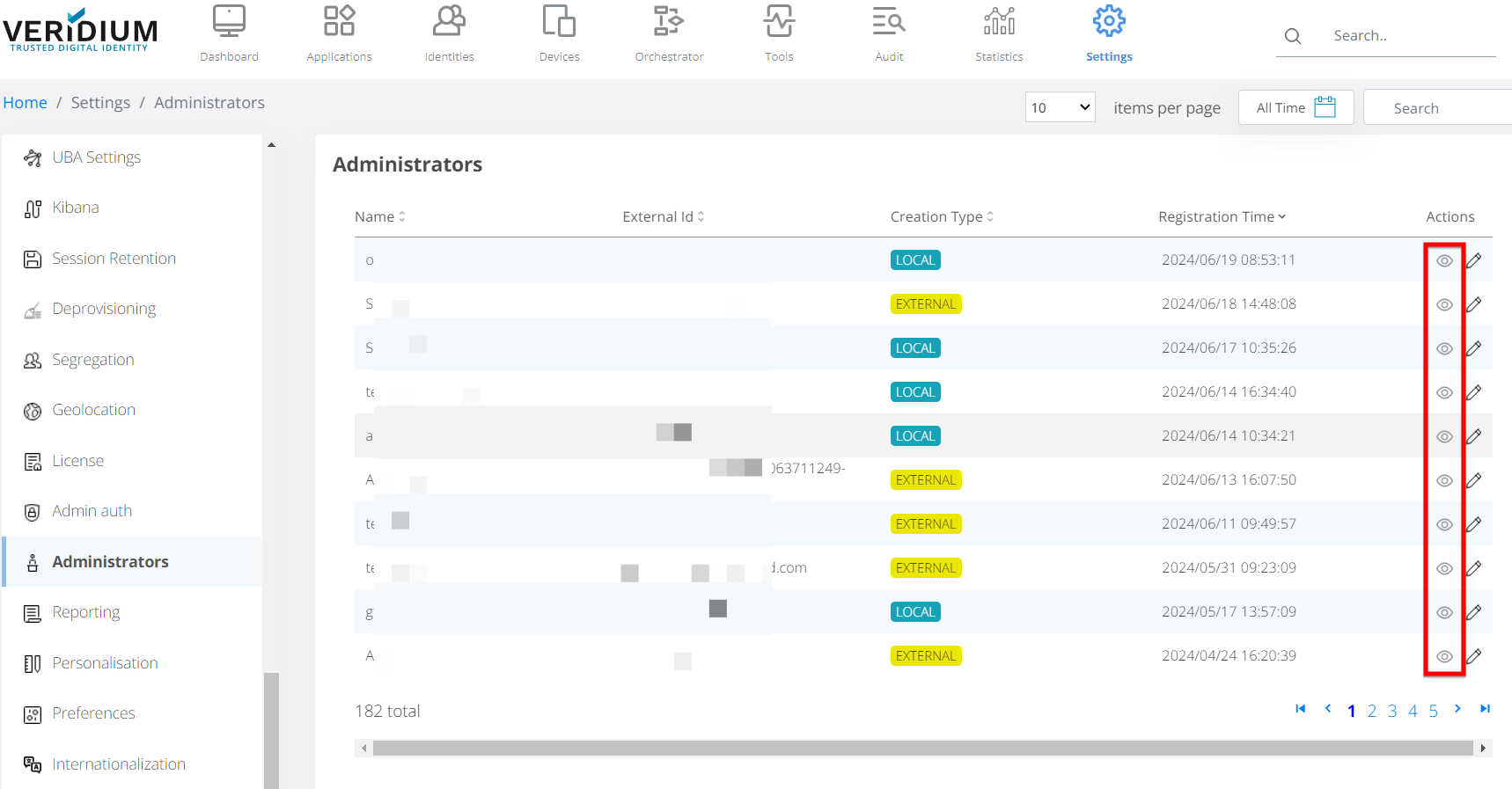Open the All Time date range picker
This screenshot has width=1512, height=789.
pyautogui.click(x=1295, y=107)
